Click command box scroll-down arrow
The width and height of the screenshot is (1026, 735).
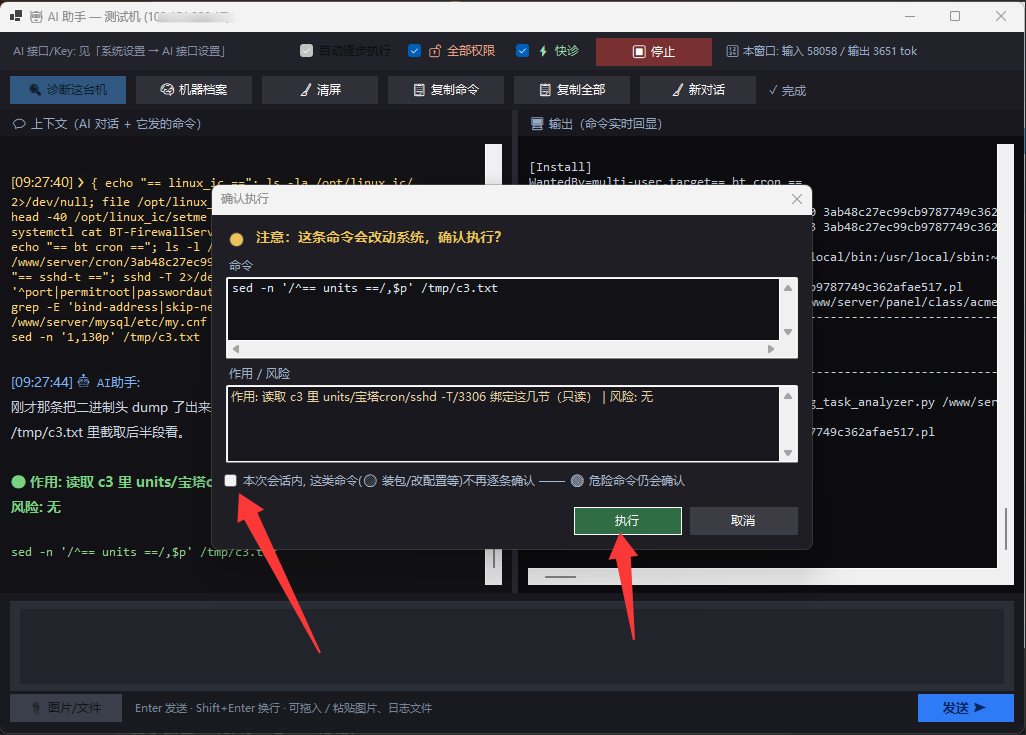(788, 332)
